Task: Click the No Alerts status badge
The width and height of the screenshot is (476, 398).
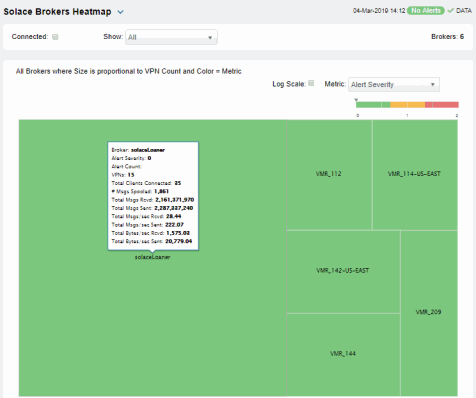Action: [x=426, y=11]
